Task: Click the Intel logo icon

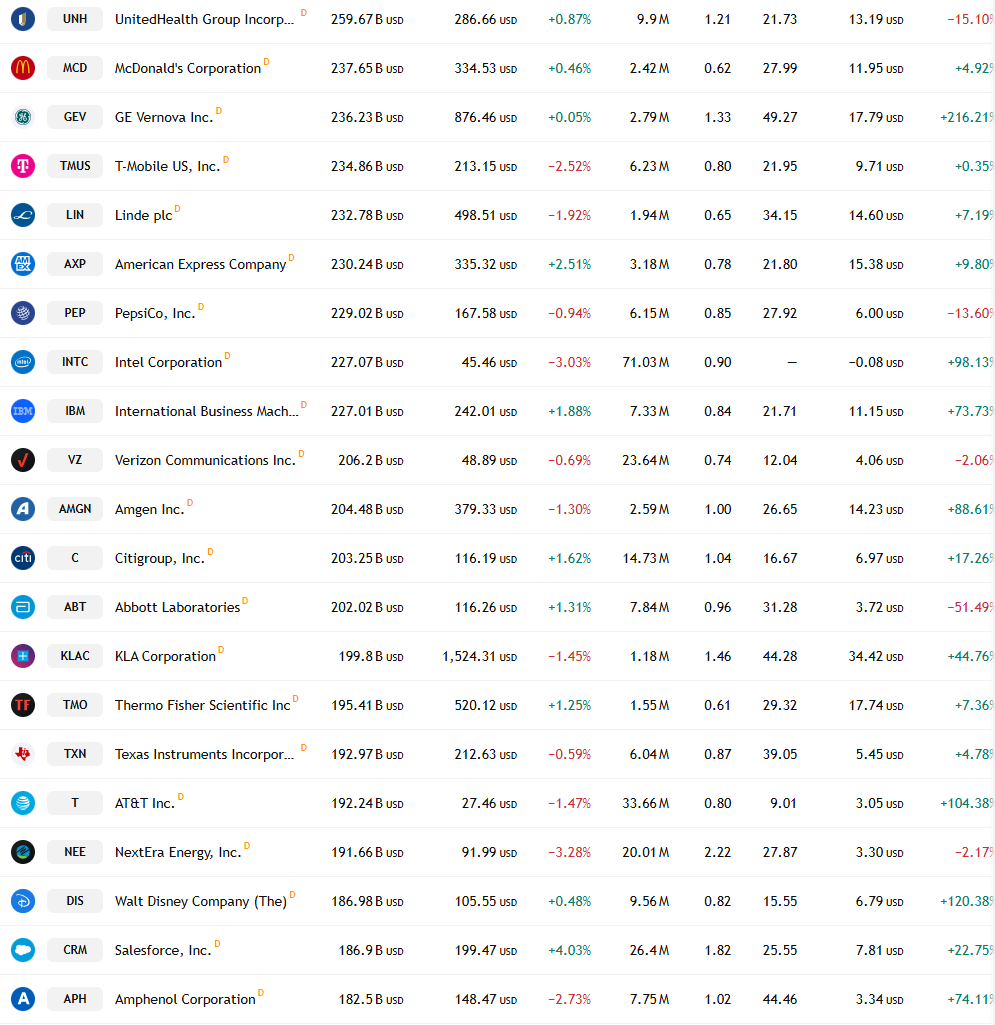Action: point(23,362)
